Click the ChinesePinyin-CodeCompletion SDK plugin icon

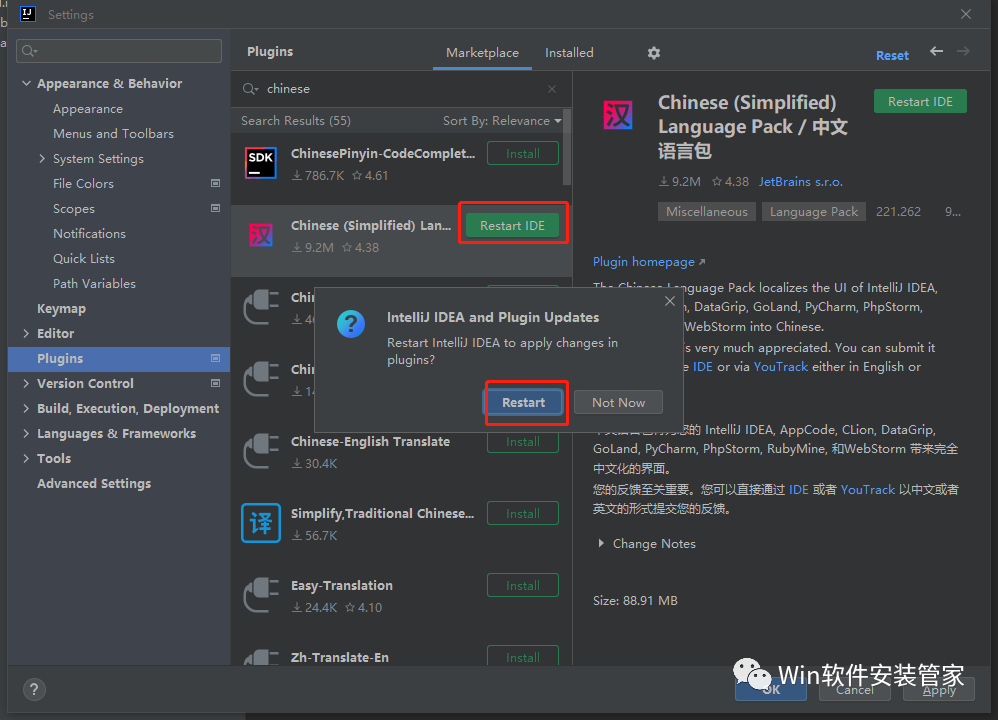(x=261, y=163)
